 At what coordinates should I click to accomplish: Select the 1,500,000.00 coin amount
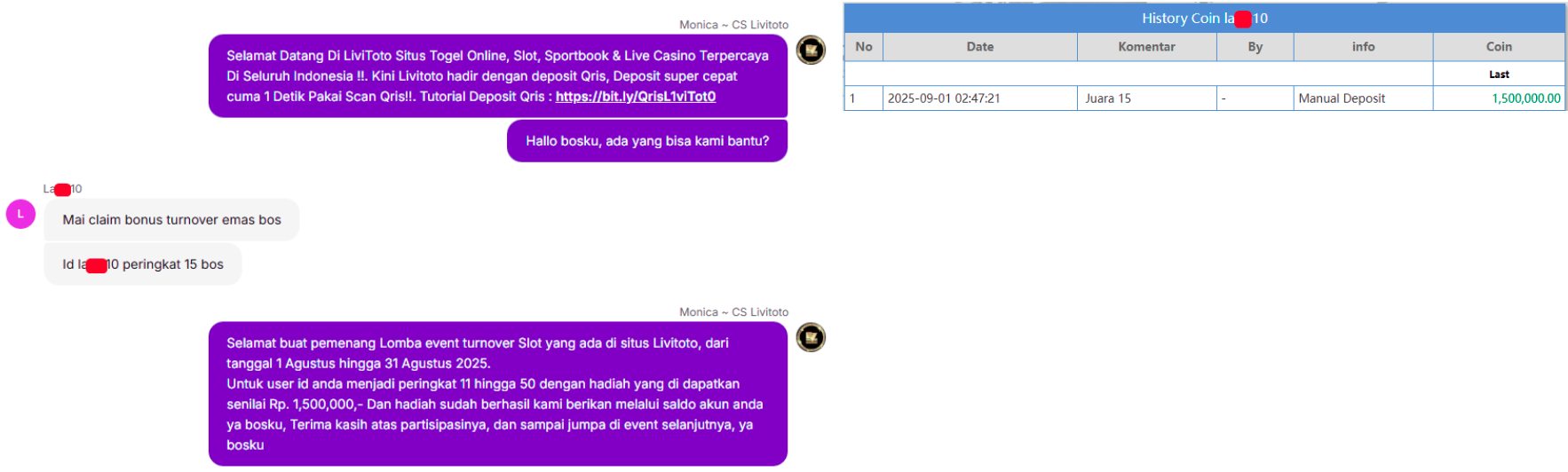tap(1526, 98)
